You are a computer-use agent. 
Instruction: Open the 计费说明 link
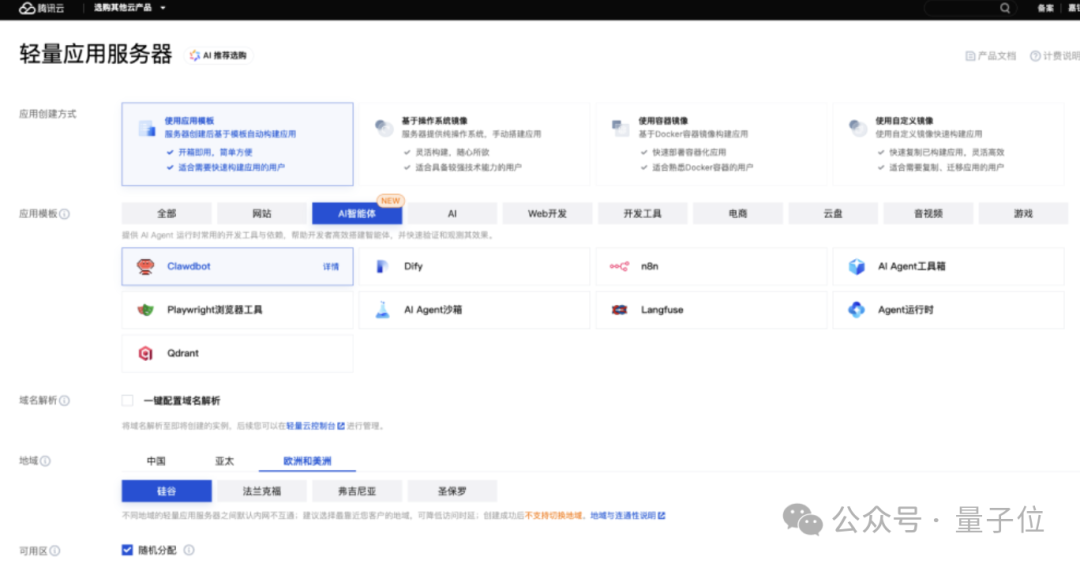point(1055,56)
